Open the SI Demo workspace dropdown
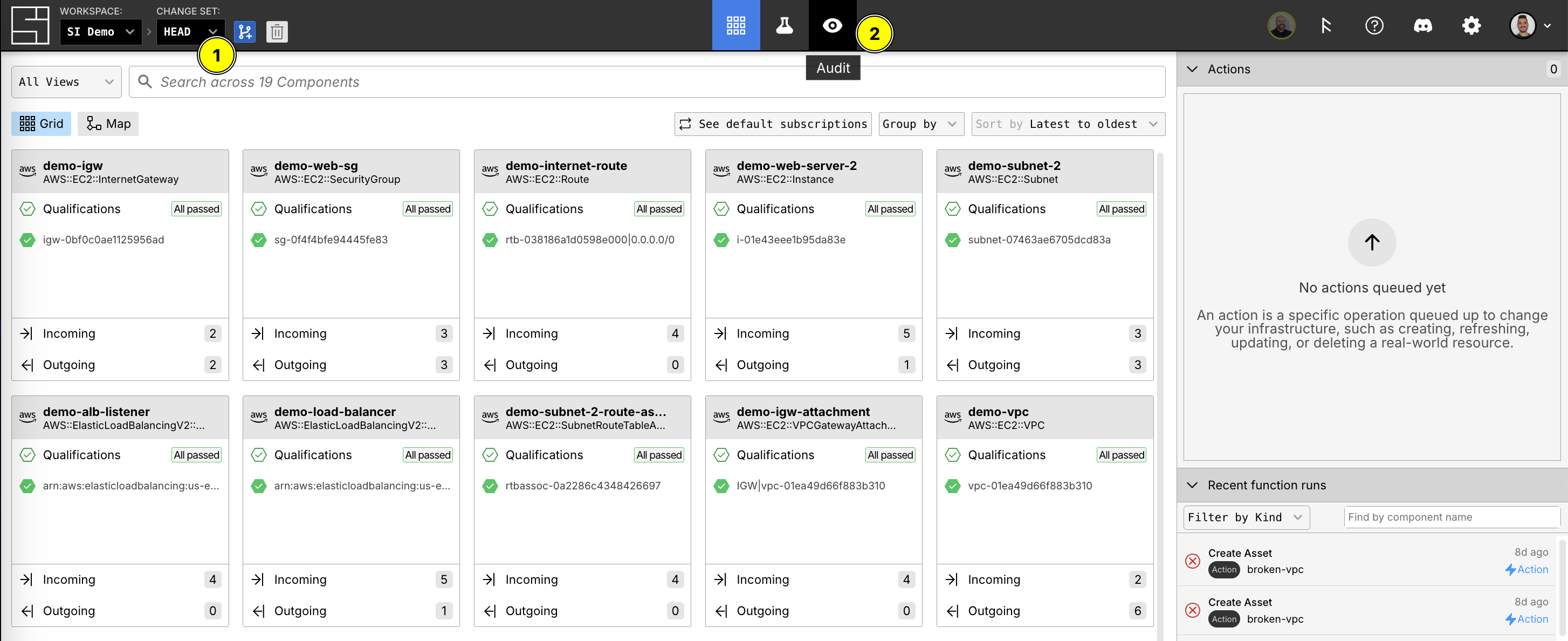Screen dimensions: 1568x641 [100, 32]
